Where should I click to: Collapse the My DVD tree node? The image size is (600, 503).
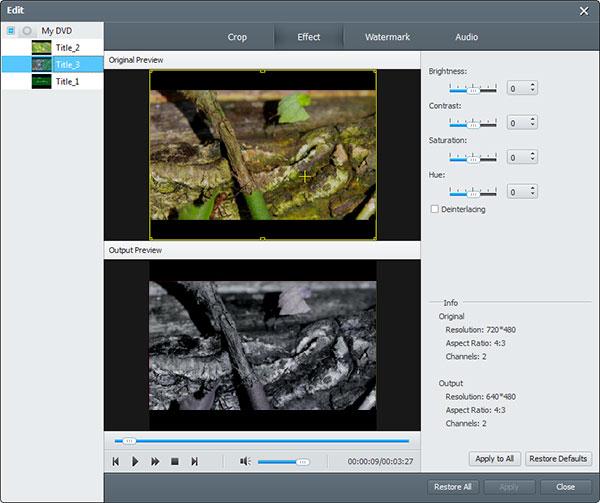pos(11,31)
